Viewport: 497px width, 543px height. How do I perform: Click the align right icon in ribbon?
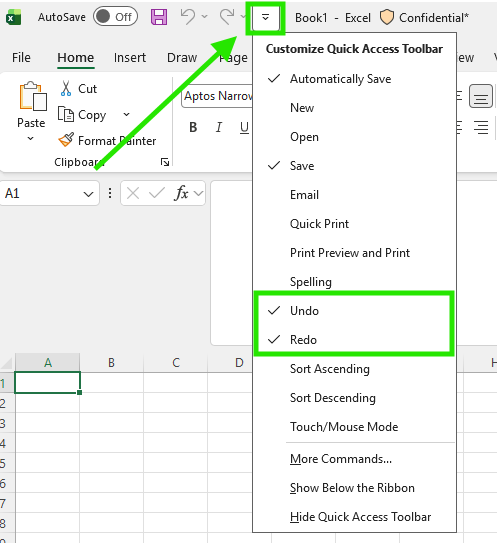tap(481, 127)
